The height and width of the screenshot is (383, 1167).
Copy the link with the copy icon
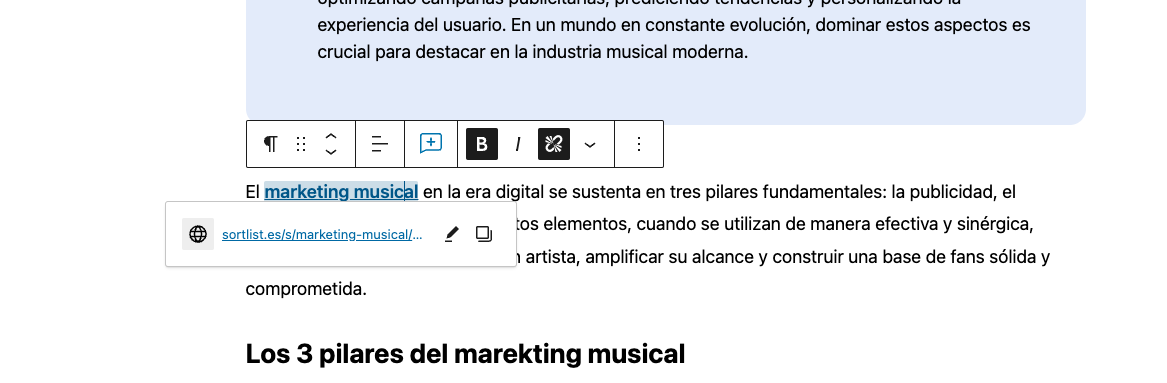pos(484,234)
